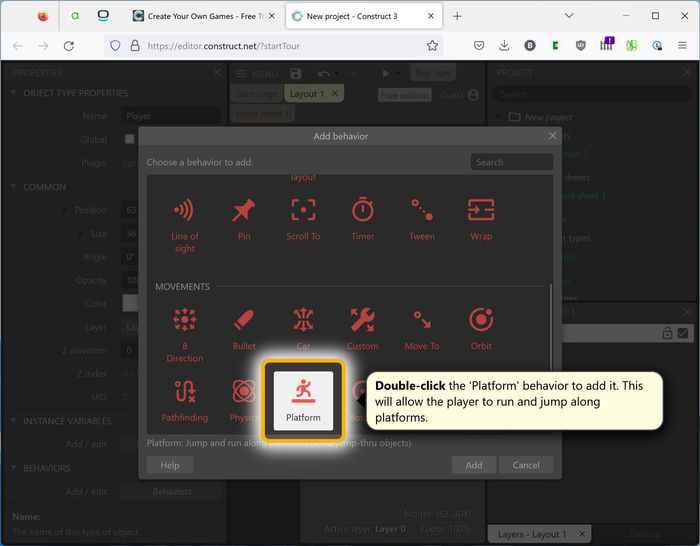This screenshot has height=546, width=700.
Task: Toggle the layer lock icon
Action: [667, 333]
